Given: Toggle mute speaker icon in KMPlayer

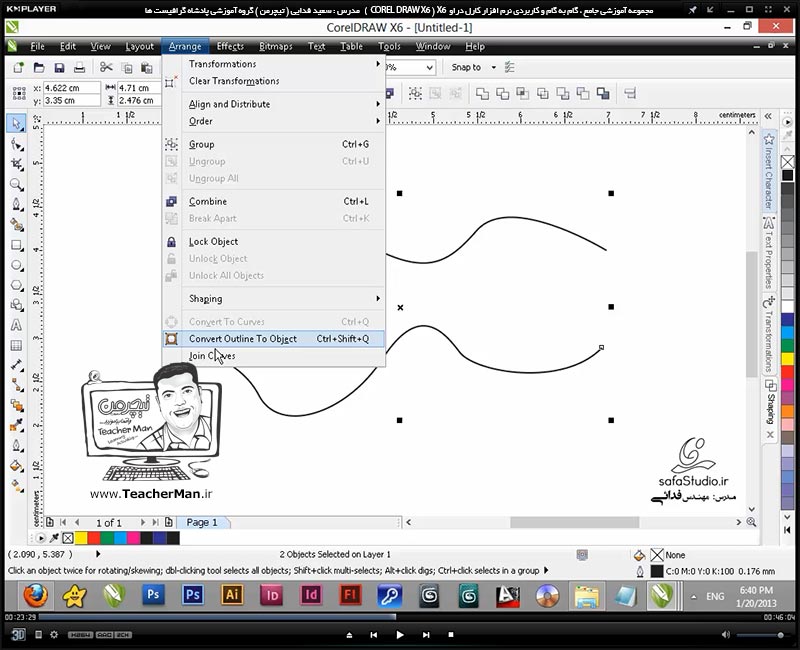Looking at the screenshot, I should (x=726, y=635).
